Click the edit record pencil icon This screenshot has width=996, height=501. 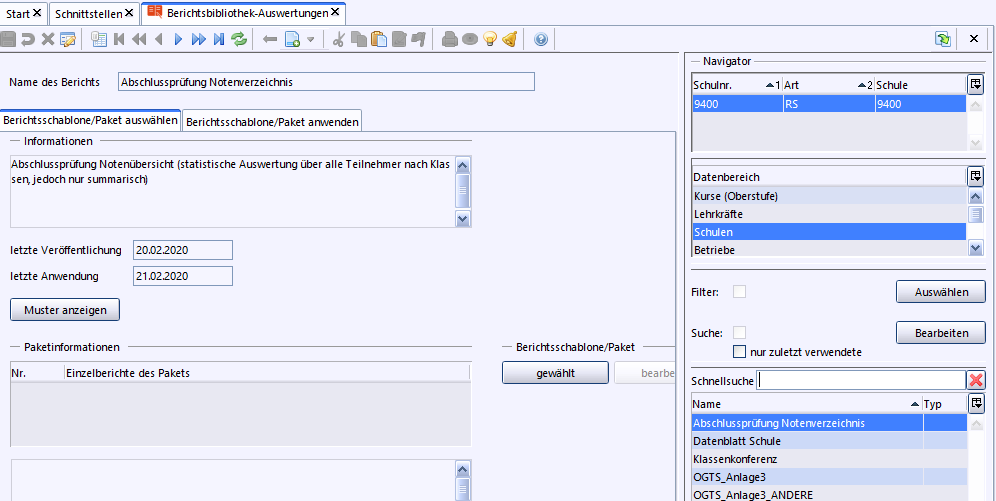pyautogui.click(x=68, y=39)
